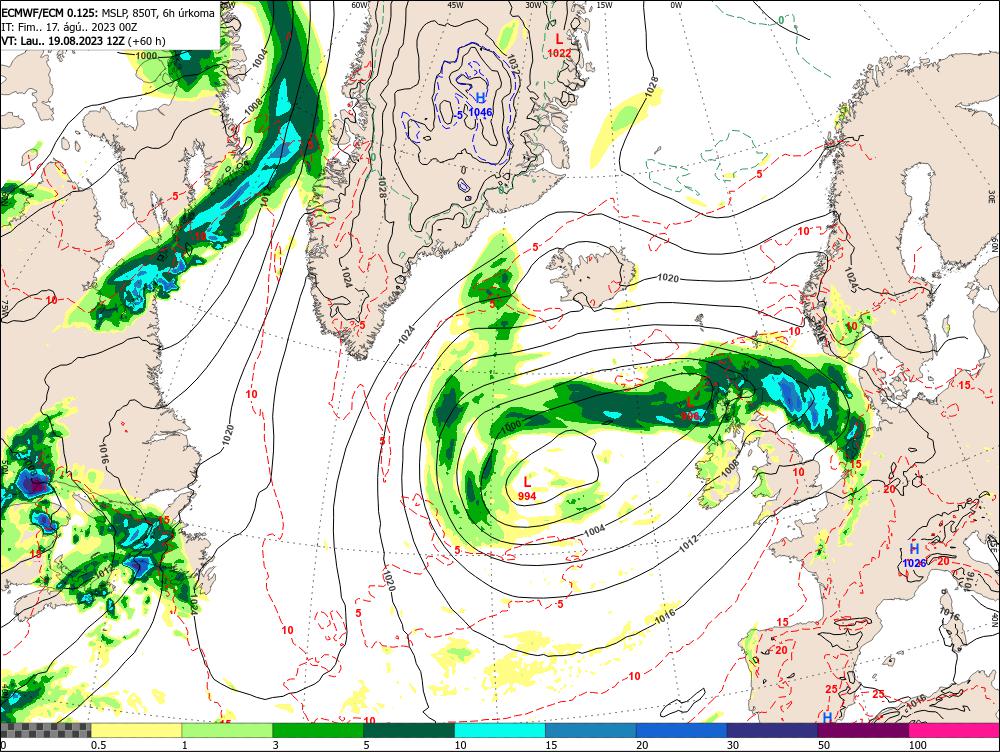The width and height of the screenshot is (1000, 752).
Task: Click the '50' legend scale value
Action: pos(824,745)
